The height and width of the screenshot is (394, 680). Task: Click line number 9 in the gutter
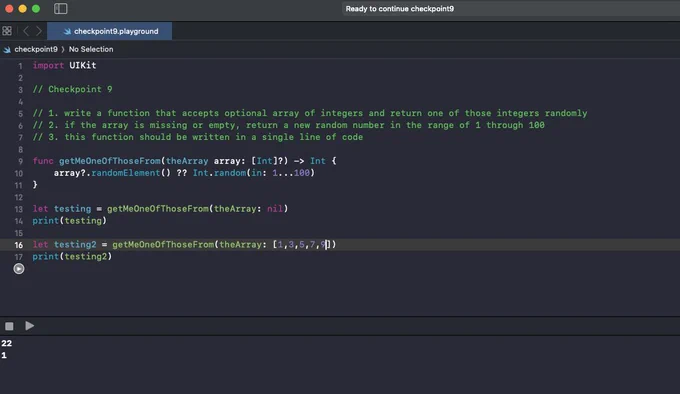click(20, 161)
